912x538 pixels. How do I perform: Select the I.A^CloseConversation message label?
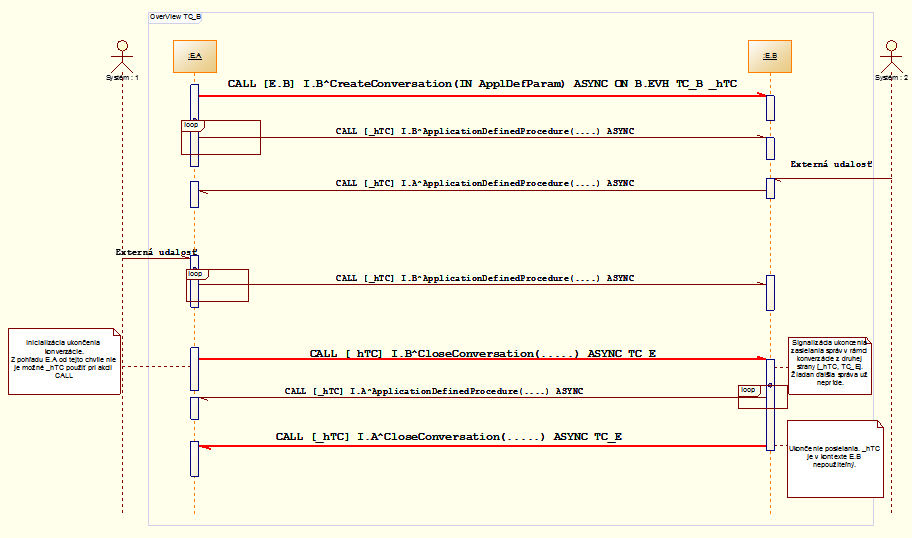449,437
